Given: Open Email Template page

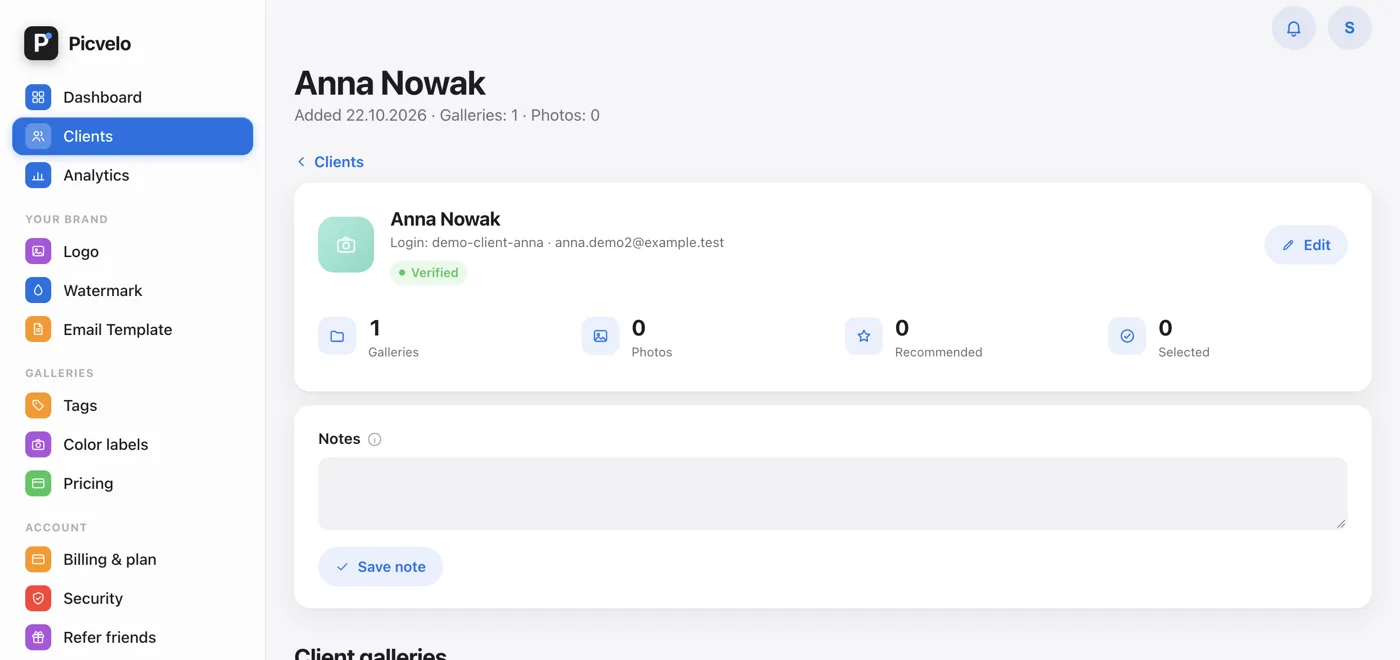Looking at the screenshot, I should click(132, 329).
